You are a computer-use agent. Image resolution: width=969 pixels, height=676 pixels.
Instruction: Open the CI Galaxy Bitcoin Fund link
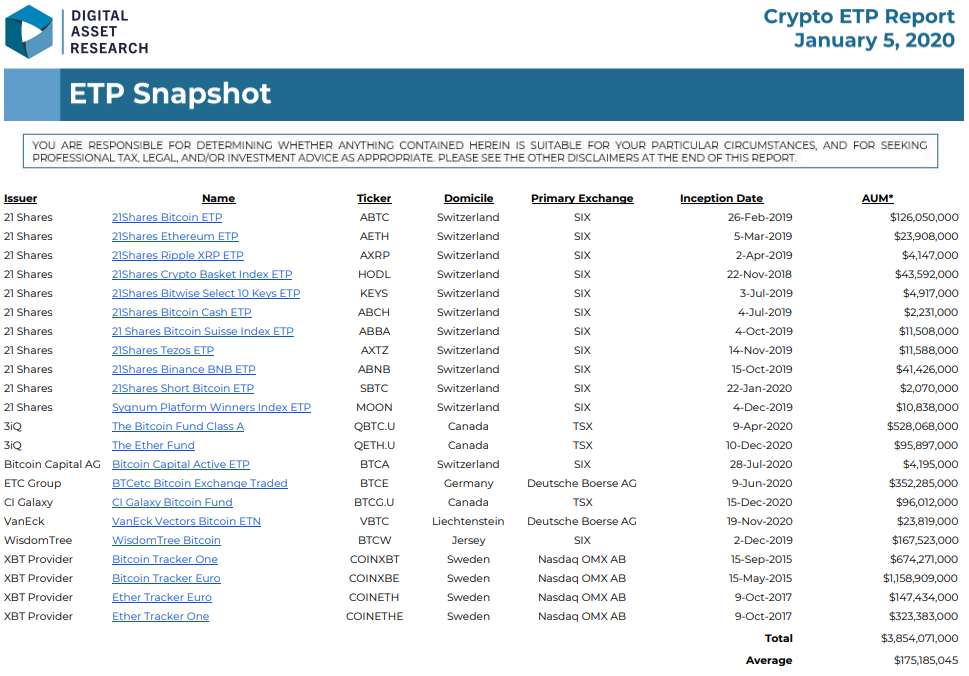[172, 502]
